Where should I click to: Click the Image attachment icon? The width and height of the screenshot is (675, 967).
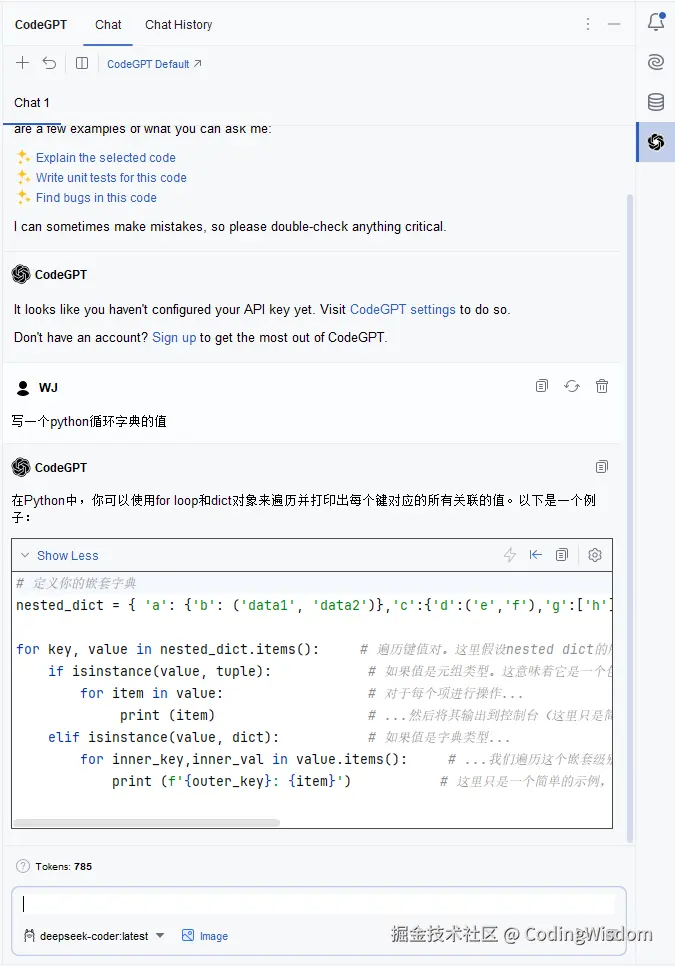click(188, 936)
